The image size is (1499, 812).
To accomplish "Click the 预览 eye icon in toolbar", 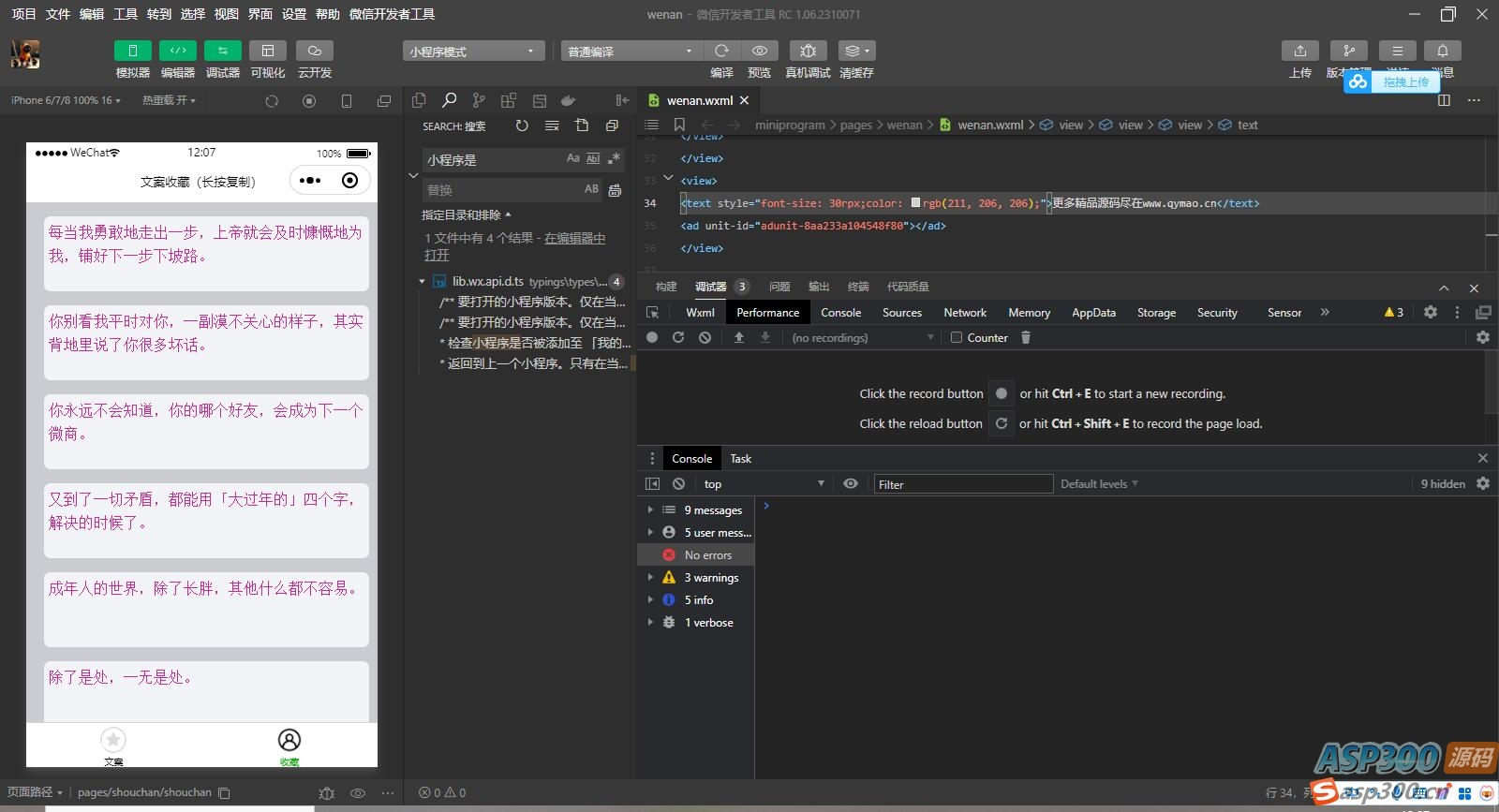I will coord(759,51).
